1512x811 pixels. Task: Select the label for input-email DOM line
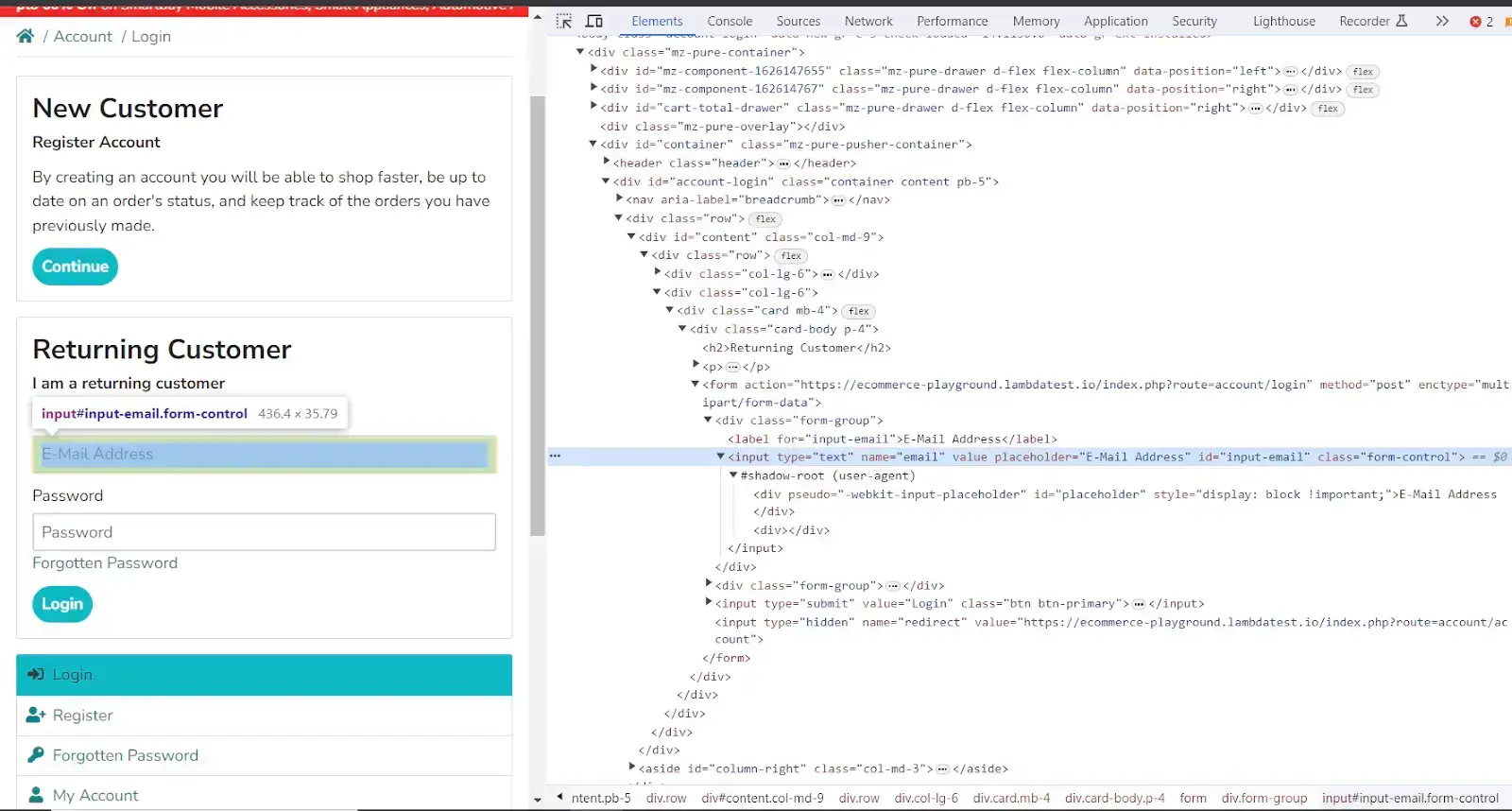tap(892, 440)
